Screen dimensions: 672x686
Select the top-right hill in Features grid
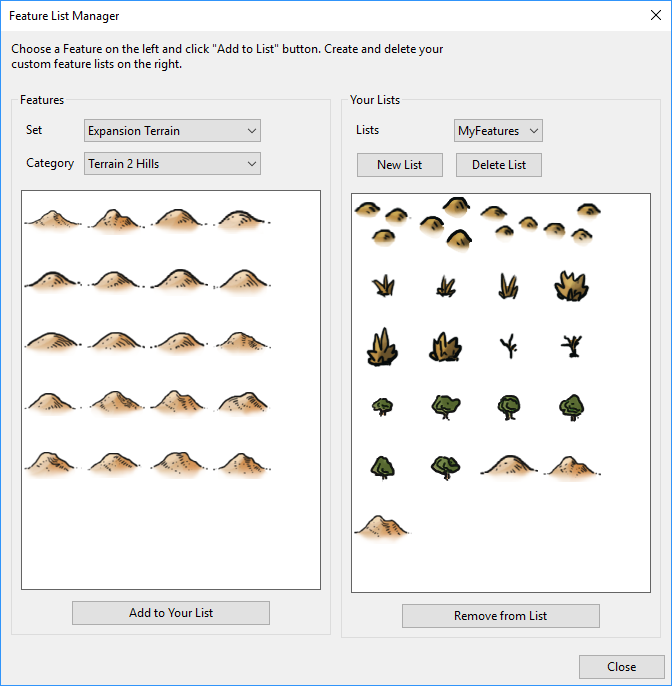tap(244, 219)
